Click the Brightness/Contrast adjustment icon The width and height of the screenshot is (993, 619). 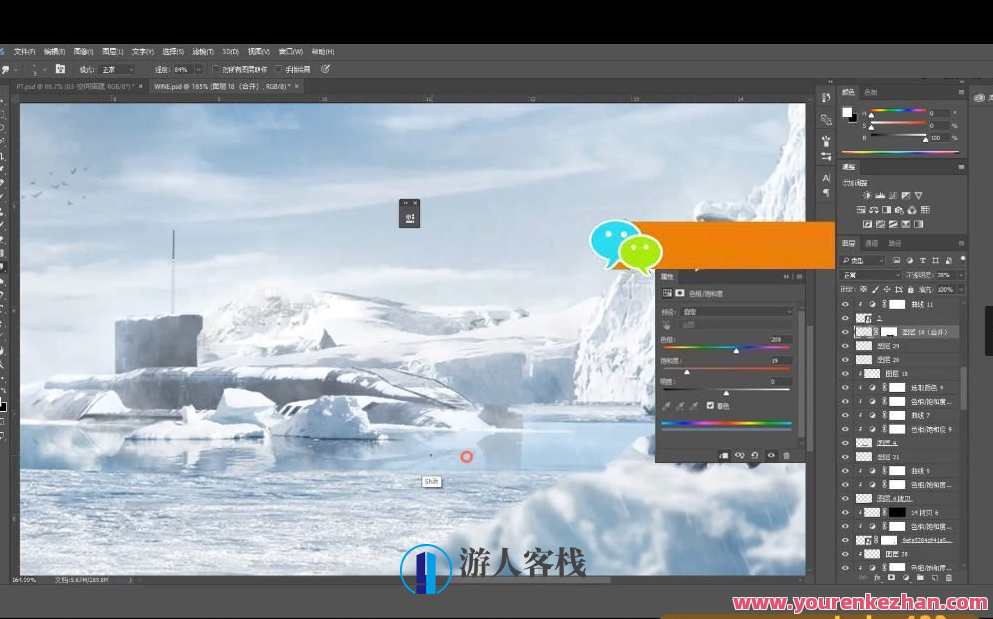(865, 195)
